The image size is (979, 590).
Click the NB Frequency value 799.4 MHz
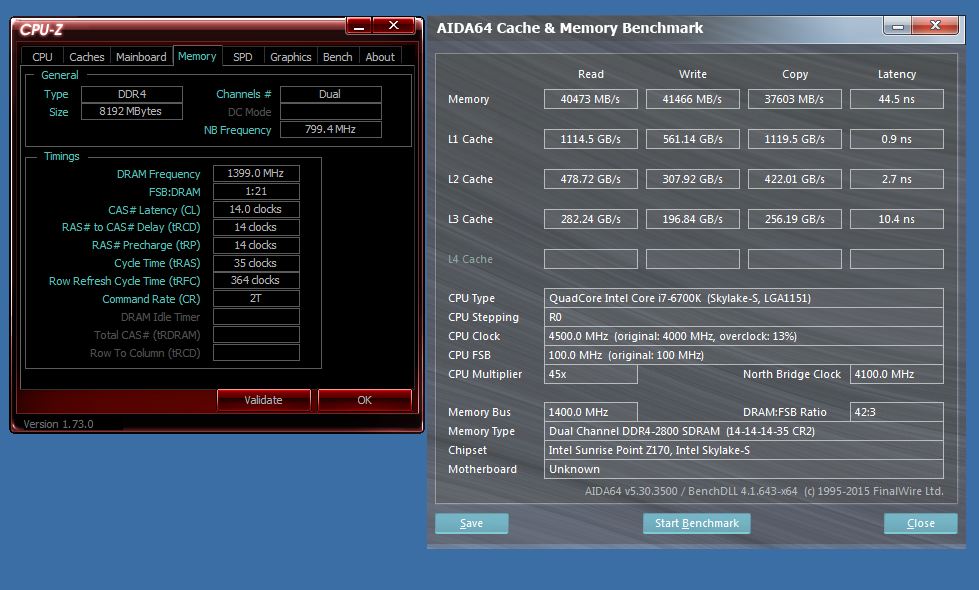330,129
